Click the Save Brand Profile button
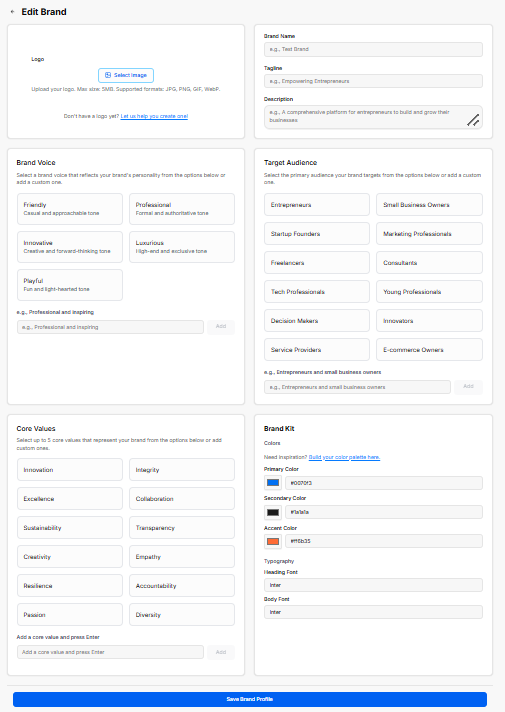The width and height of the screenshot is (505, 712). coord(250,699)
